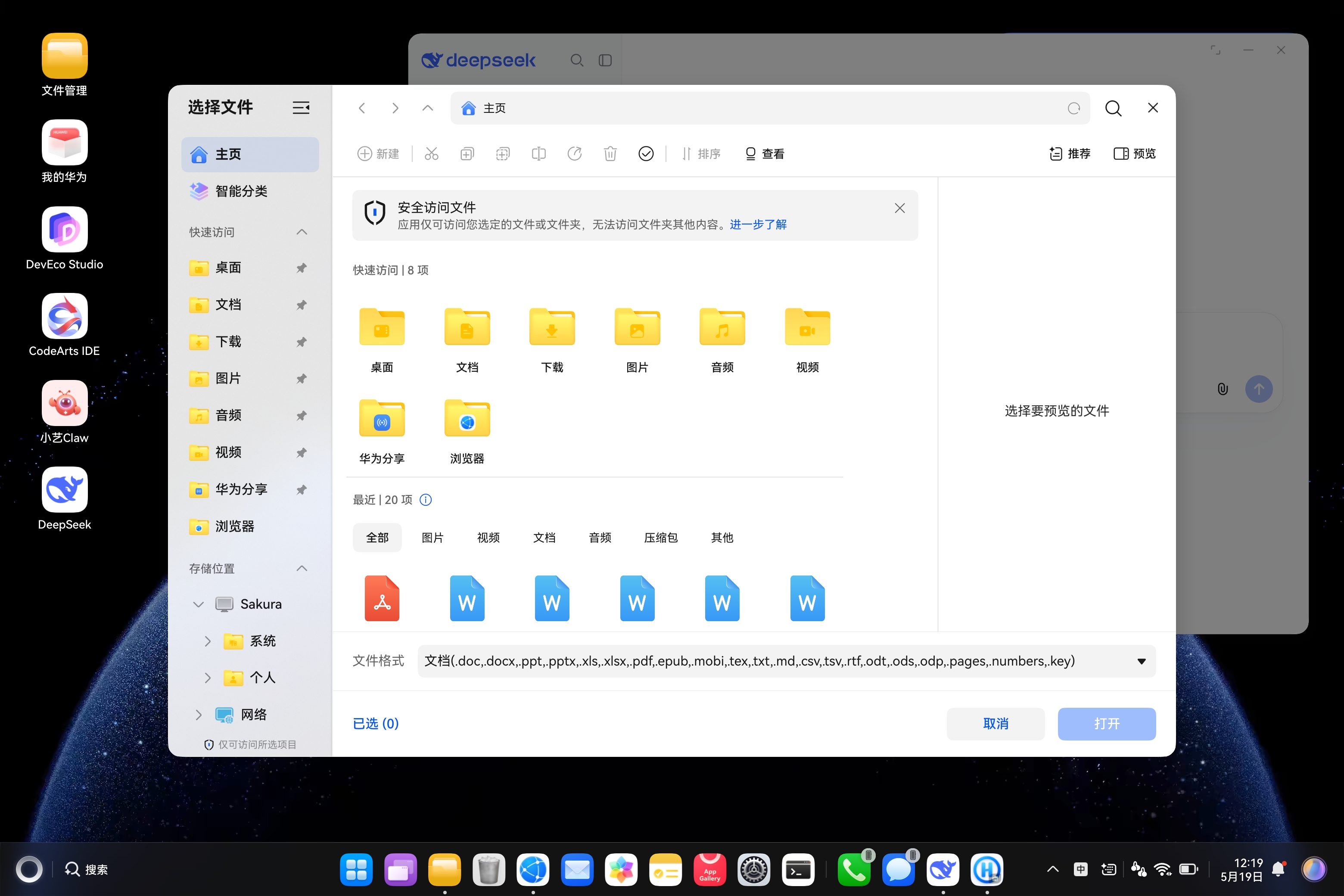This screenshot has width=1344, height=896.
Task: Click the 取消 button
Action: point(996,724)
